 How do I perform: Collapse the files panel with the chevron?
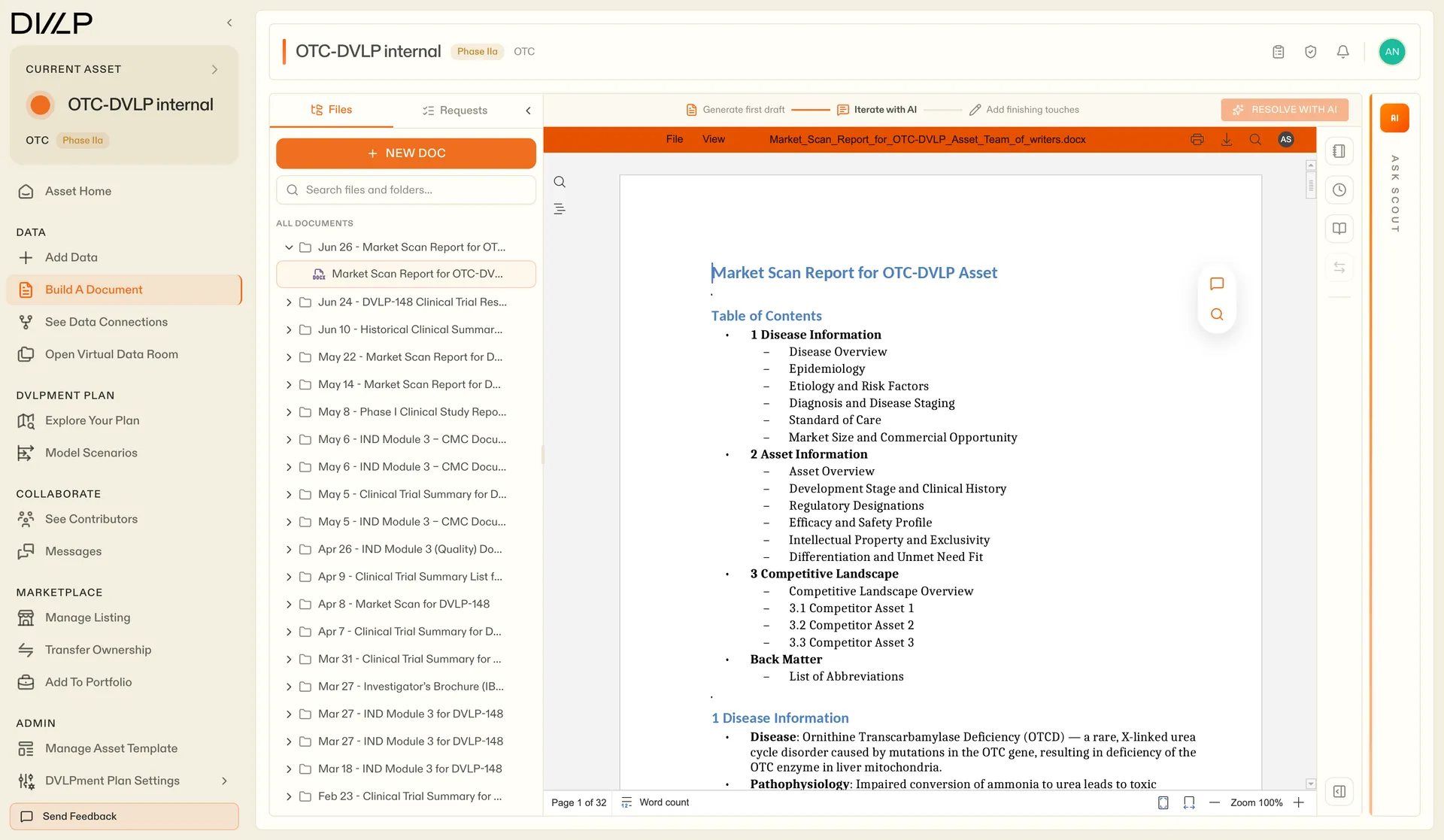pos(528,111)
